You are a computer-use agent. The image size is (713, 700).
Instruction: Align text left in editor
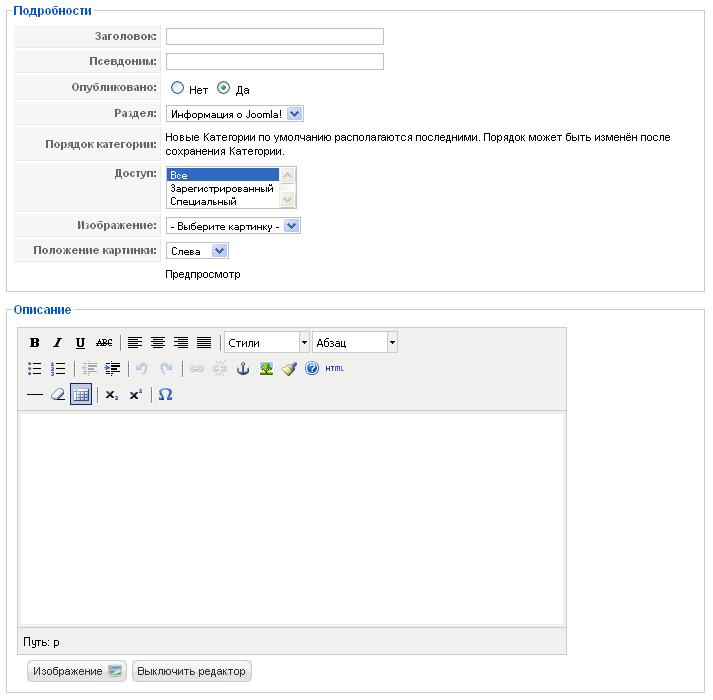pos(135,342)
